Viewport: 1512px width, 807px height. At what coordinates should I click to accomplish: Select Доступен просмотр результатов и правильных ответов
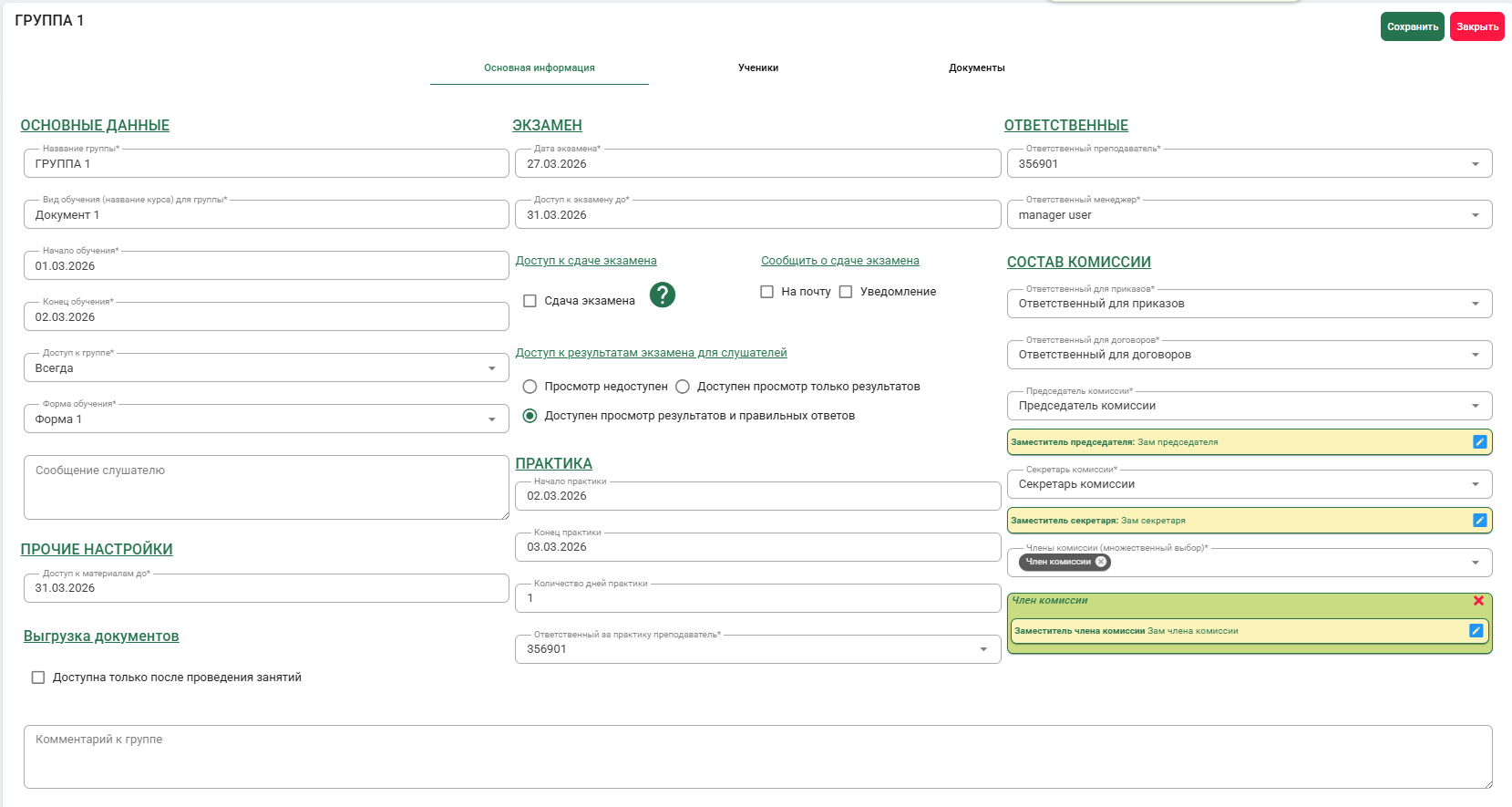(x=530, y=416)
